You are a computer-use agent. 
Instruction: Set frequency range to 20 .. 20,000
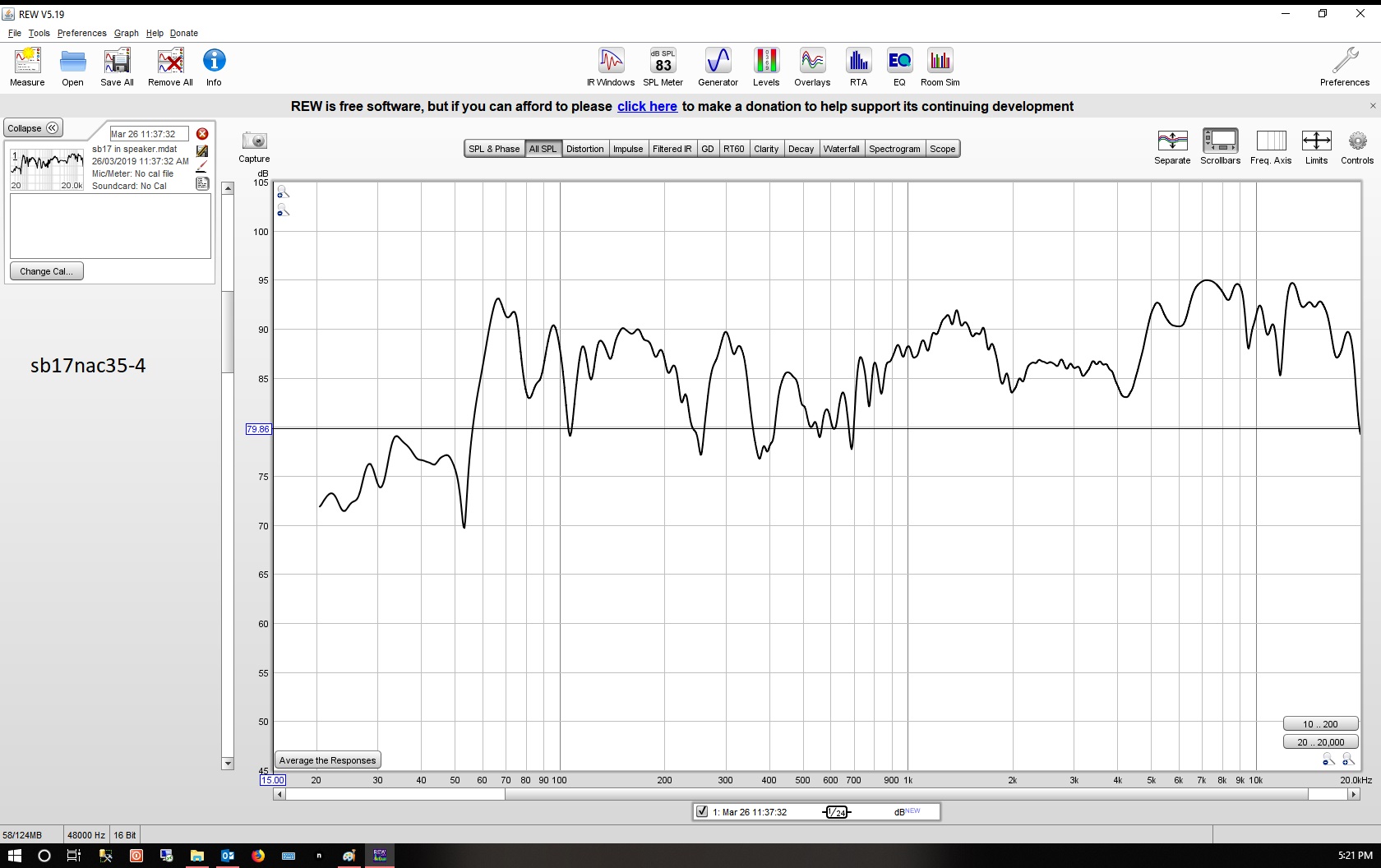point(1320,742)
